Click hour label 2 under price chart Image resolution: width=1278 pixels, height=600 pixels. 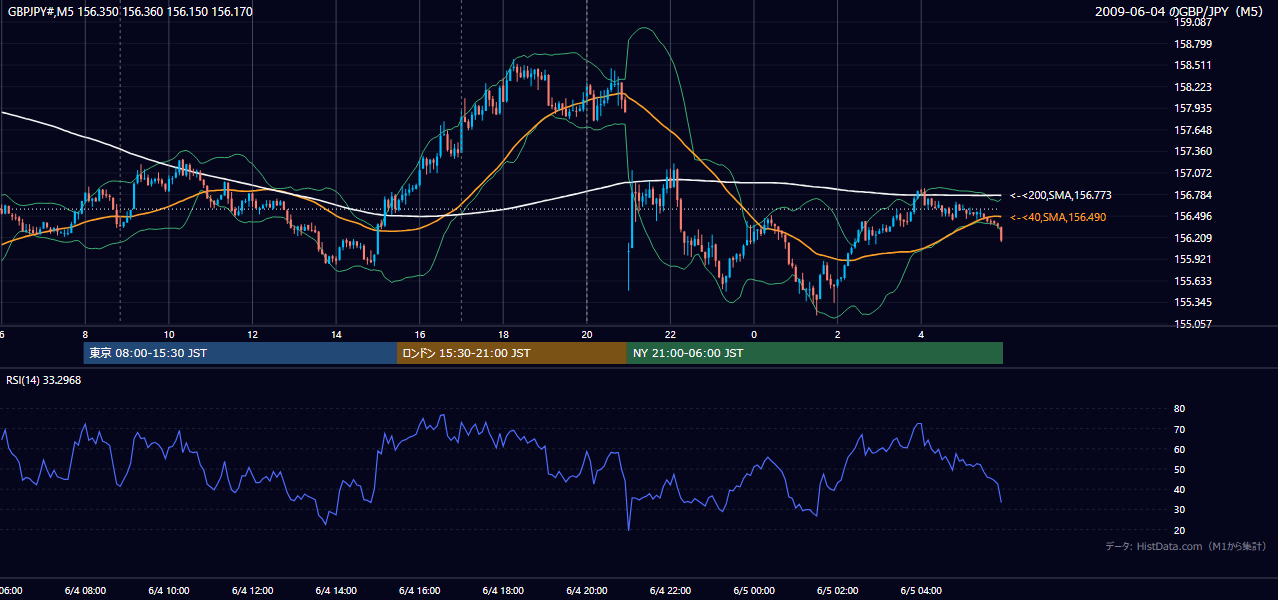(x=838, y=335)
